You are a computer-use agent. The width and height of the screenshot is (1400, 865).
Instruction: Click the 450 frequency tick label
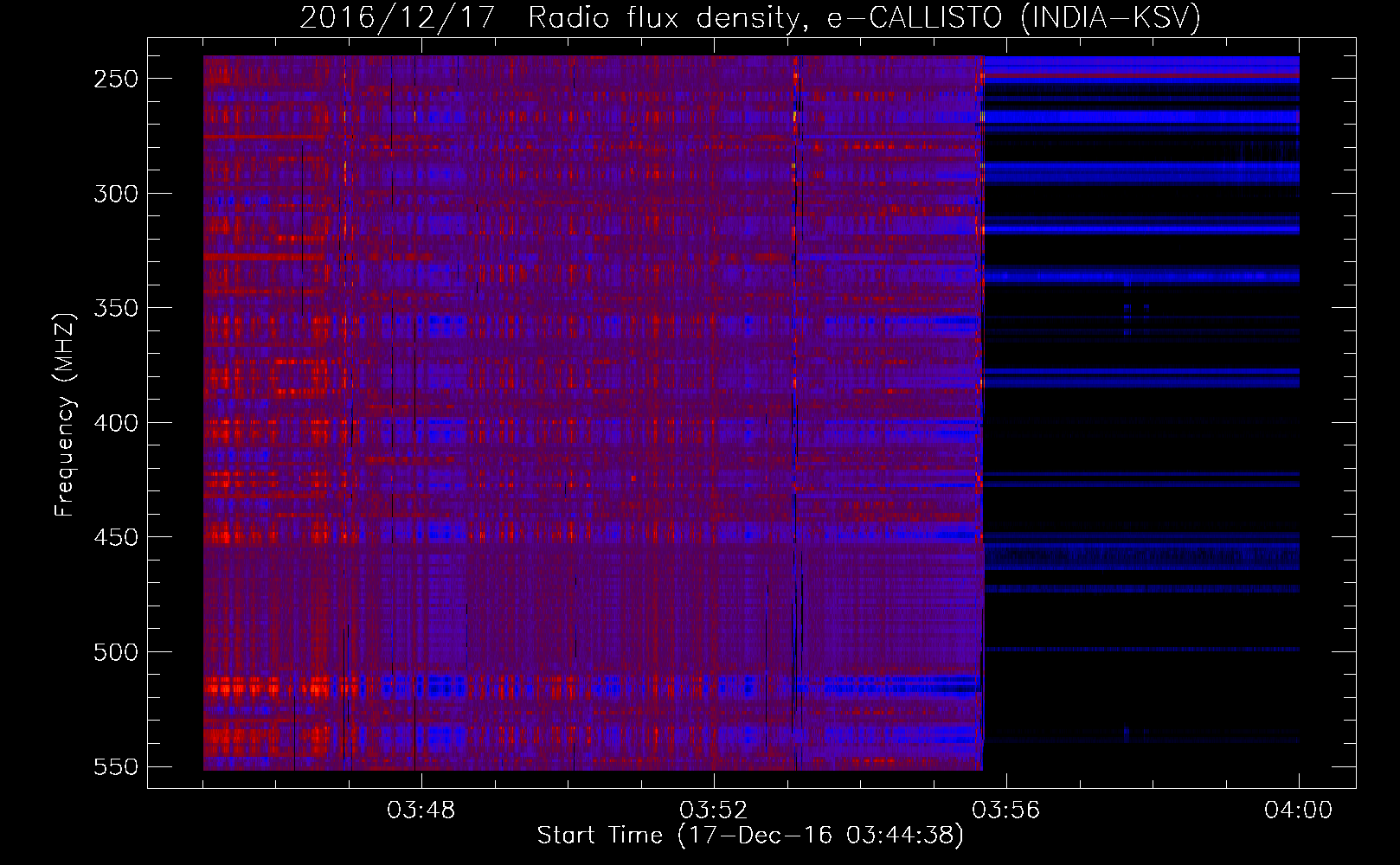pos(116,537)
